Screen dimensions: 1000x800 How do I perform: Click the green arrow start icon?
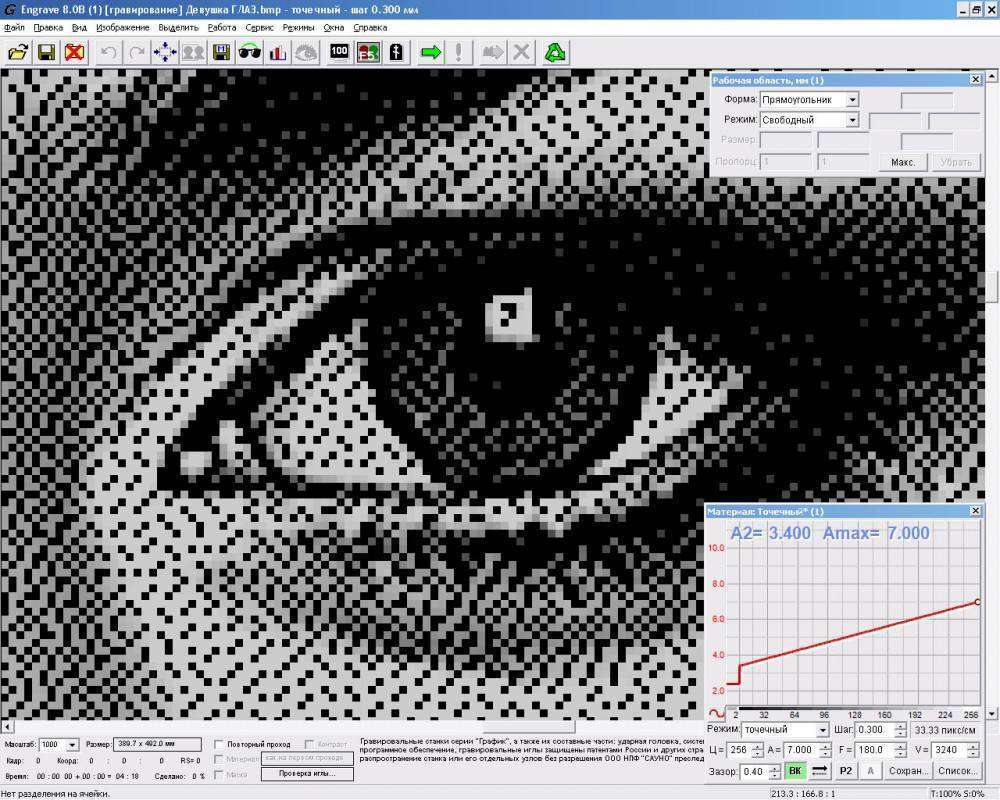[x=430, y=52]
